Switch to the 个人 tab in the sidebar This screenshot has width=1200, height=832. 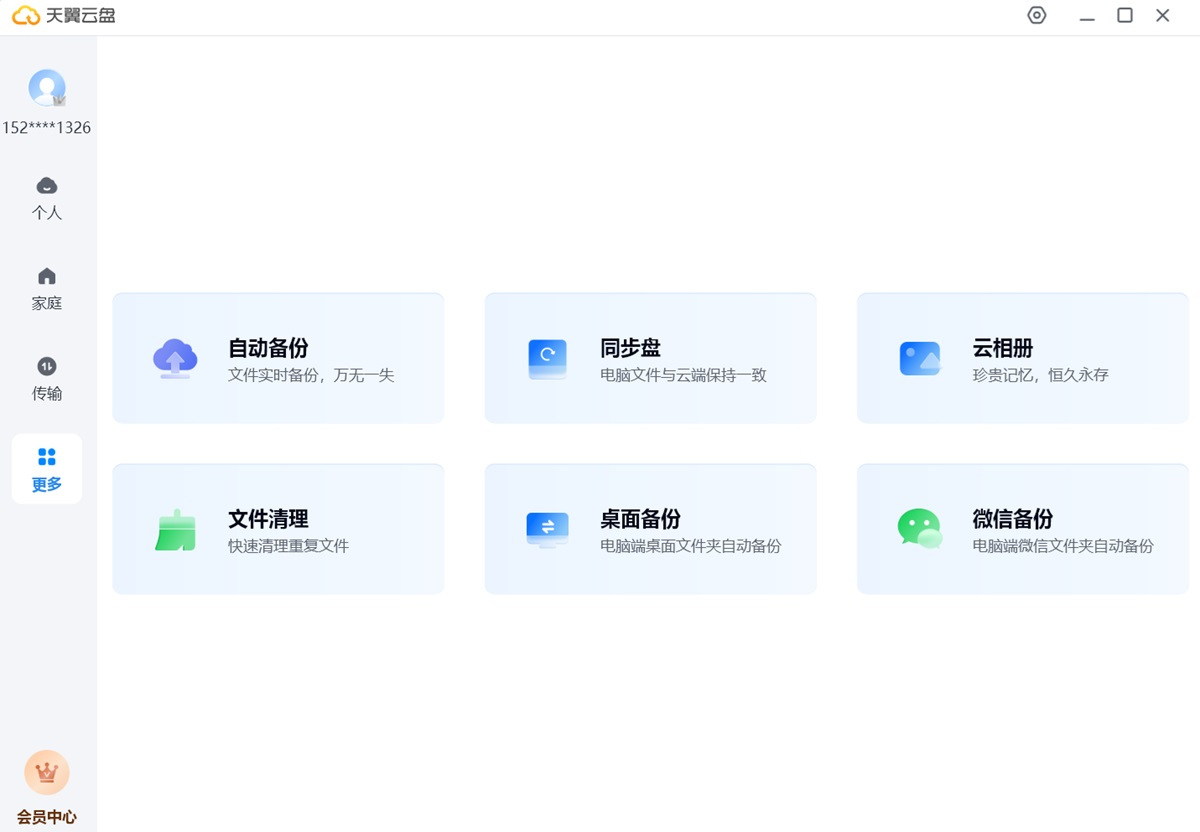pyautogui.click(x=47, y=198)
